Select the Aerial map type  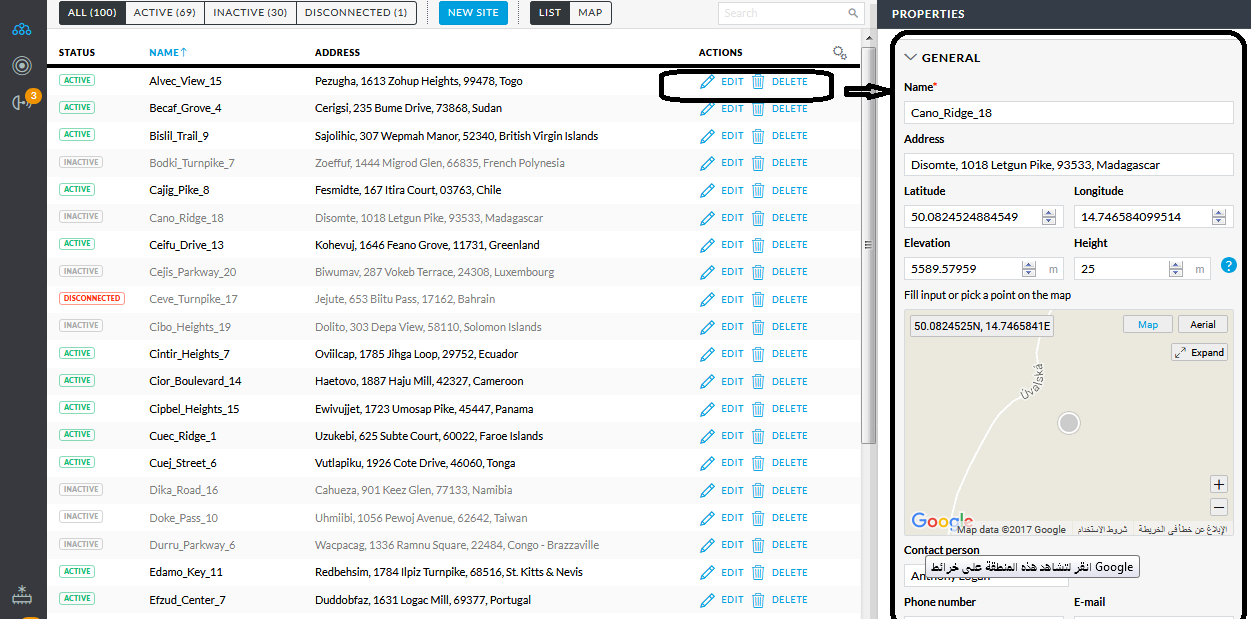pos(1202,324)
